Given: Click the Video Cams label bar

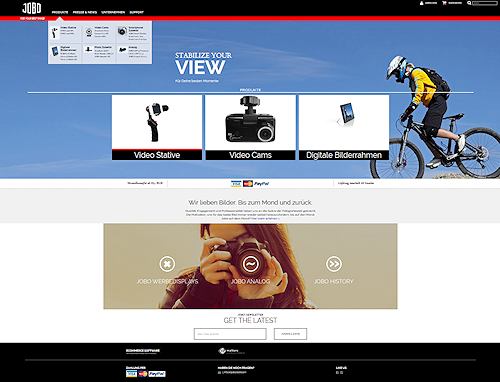Looking at the screenshot, I should point(250,155).
